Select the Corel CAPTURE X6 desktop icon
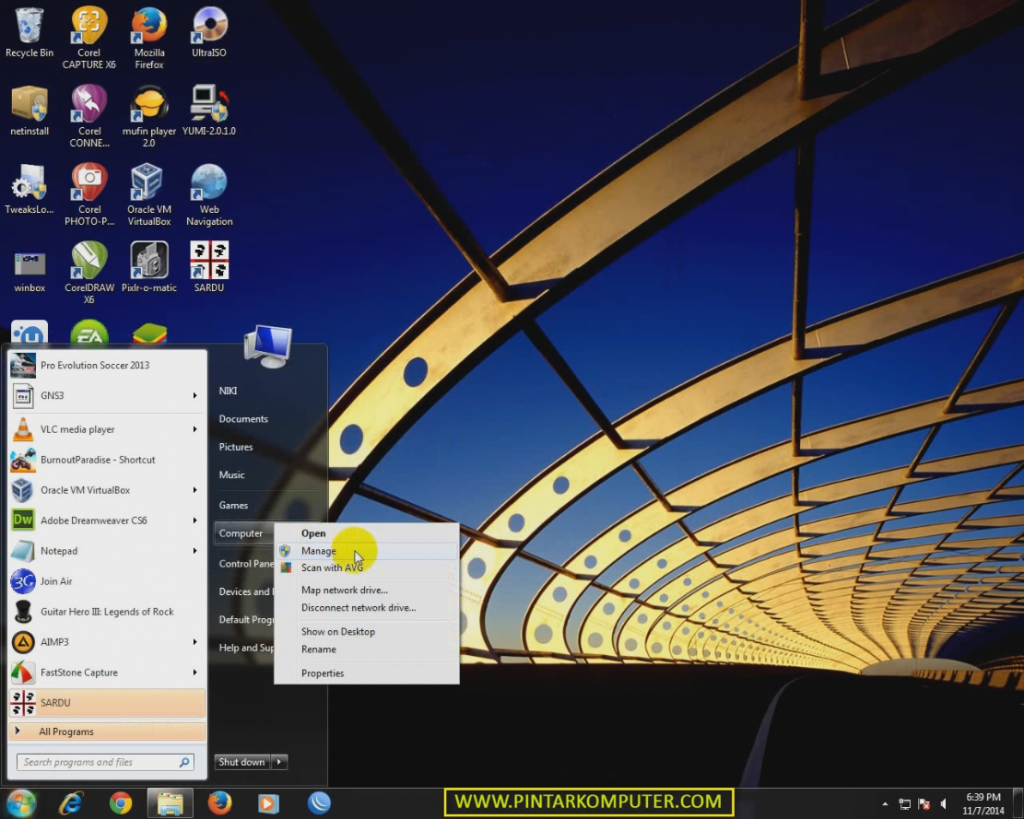 pyautogui.click(x=89, y=37)
